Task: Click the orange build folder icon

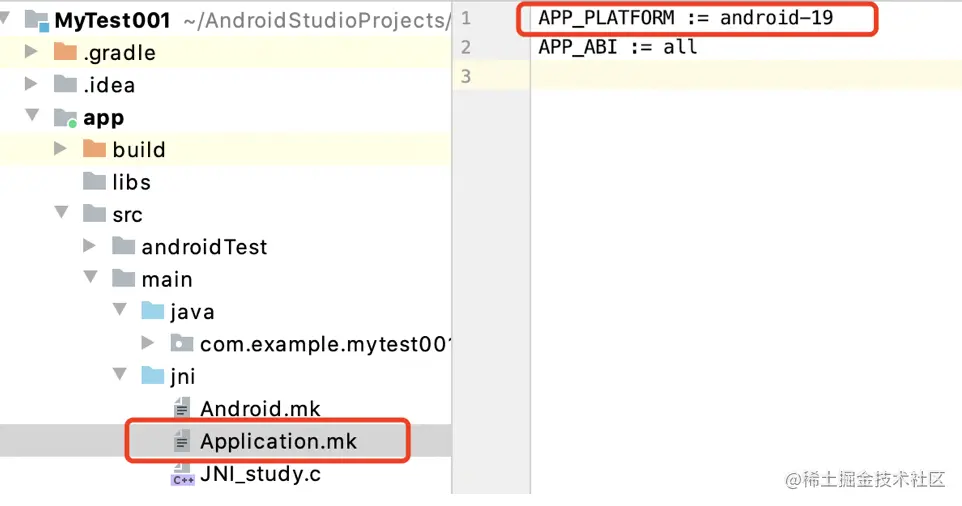Action: click(x=94, y=148)
